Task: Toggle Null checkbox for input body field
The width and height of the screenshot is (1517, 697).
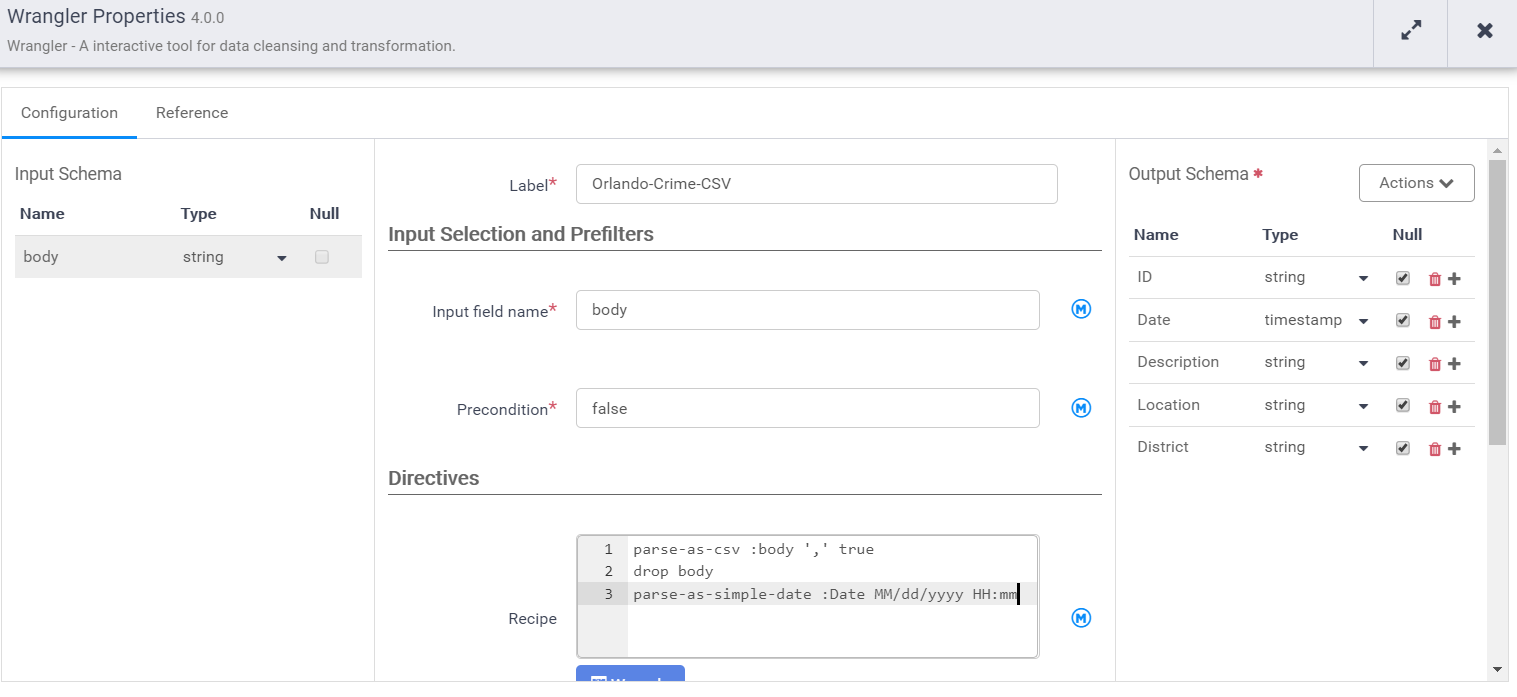Action: (x=321, y=257)
